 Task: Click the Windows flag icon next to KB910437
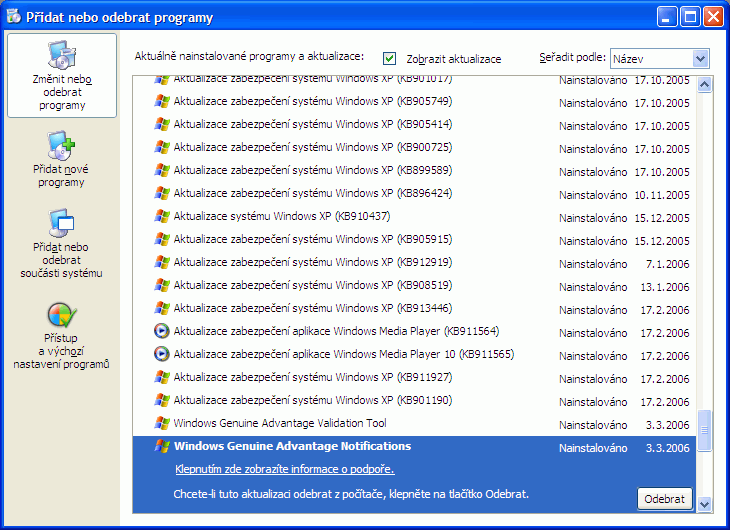[x=162, y=216]
